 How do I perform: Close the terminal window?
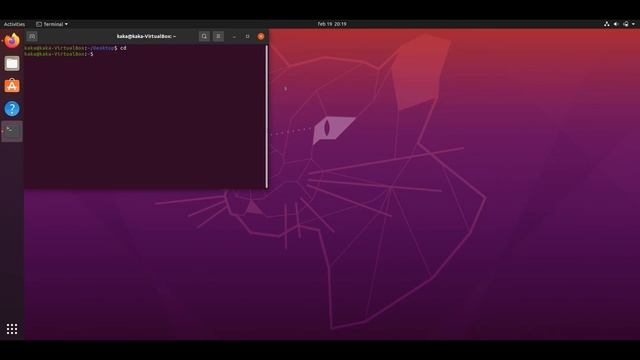pos(261,36)
